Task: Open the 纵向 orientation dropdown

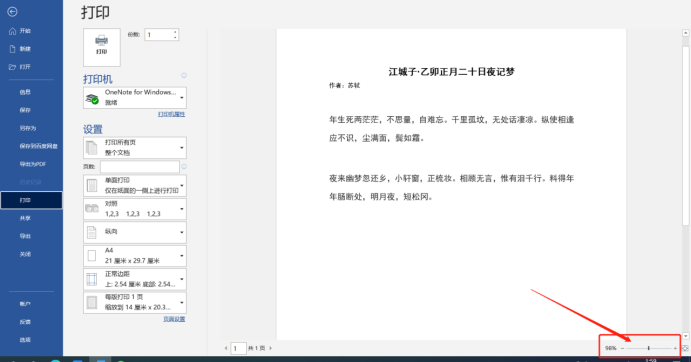Action: (135, 232)
